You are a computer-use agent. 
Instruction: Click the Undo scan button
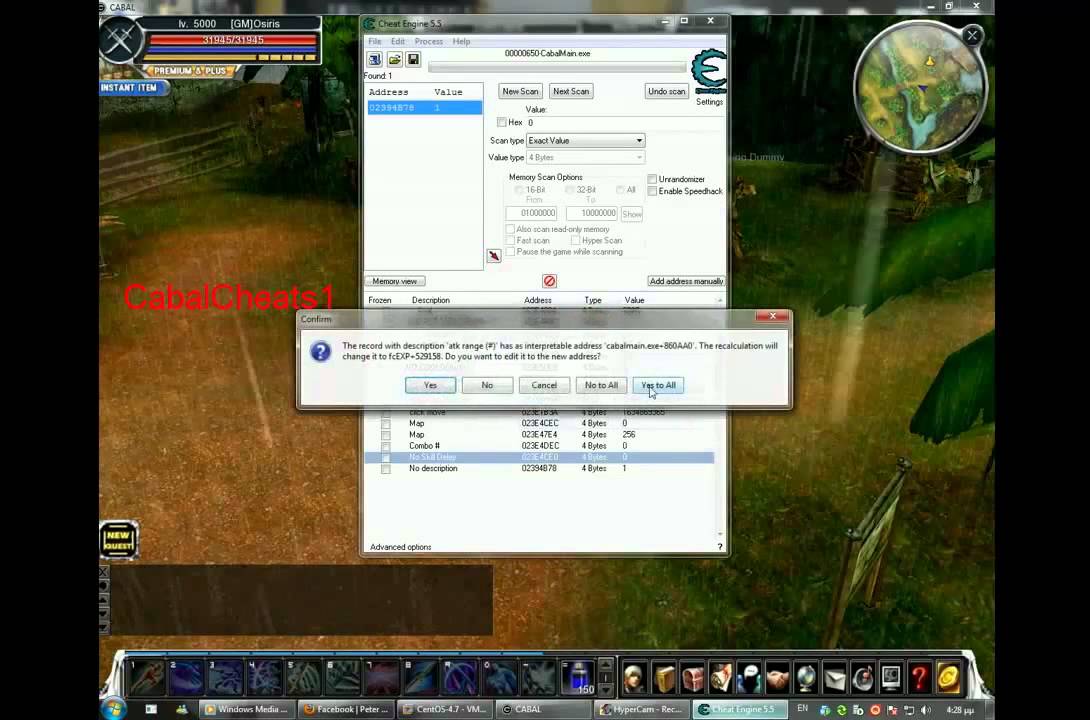tap(667, 91)
